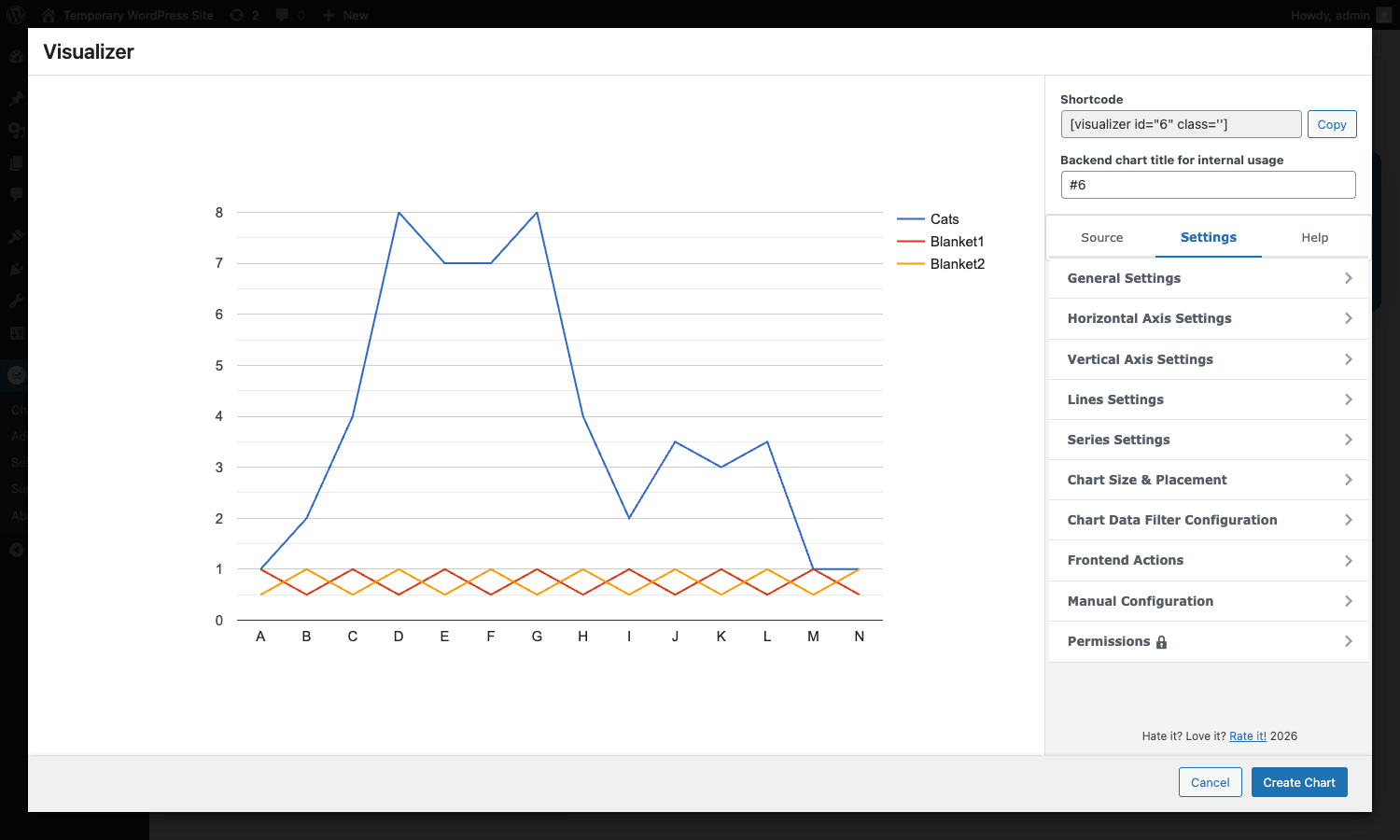Image resolution: width=1400 pixels, height=840 pixels.
Task: Open the Help tab
Action: (1314, 237)
